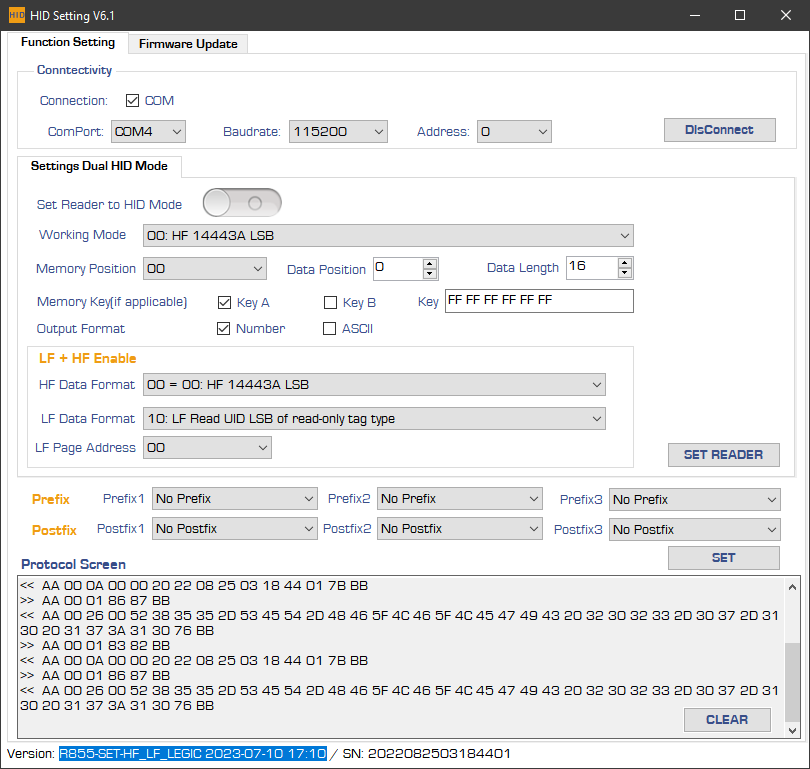810x769 pixels.
Task: Click the SET READER button
Action: click(x=723, y=455)
